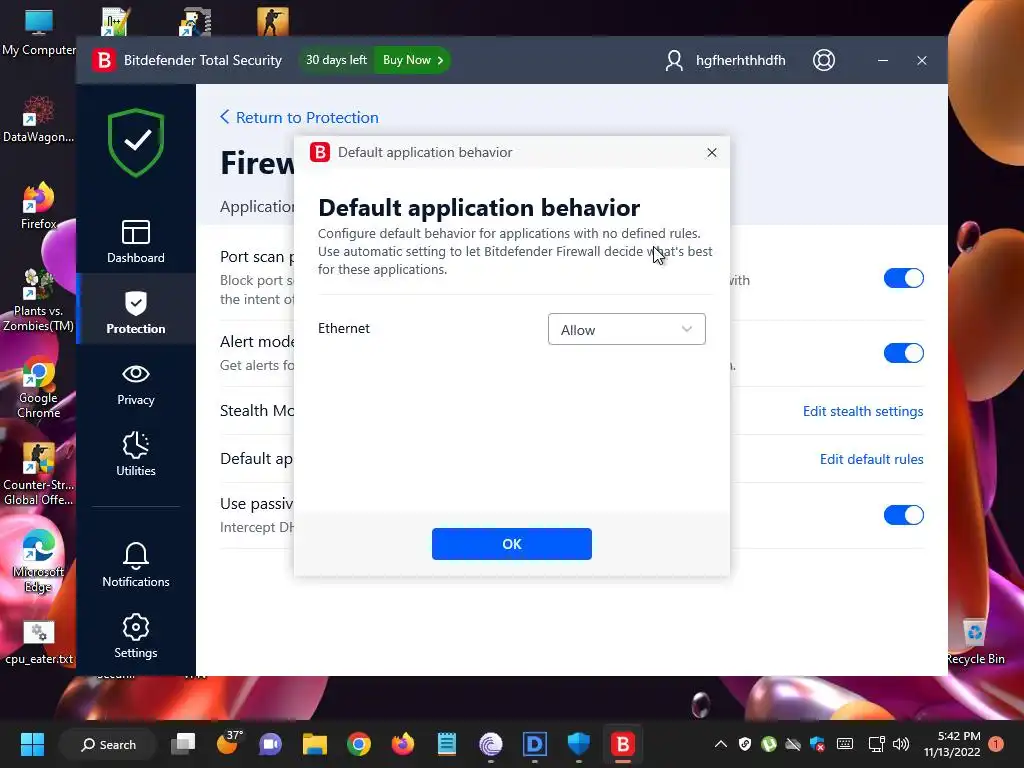Open Recycle Bin desktop icon
Image resolution: width=1024 pixels, height=768 pixels.
pyautogui.click(x=974, y=641)
